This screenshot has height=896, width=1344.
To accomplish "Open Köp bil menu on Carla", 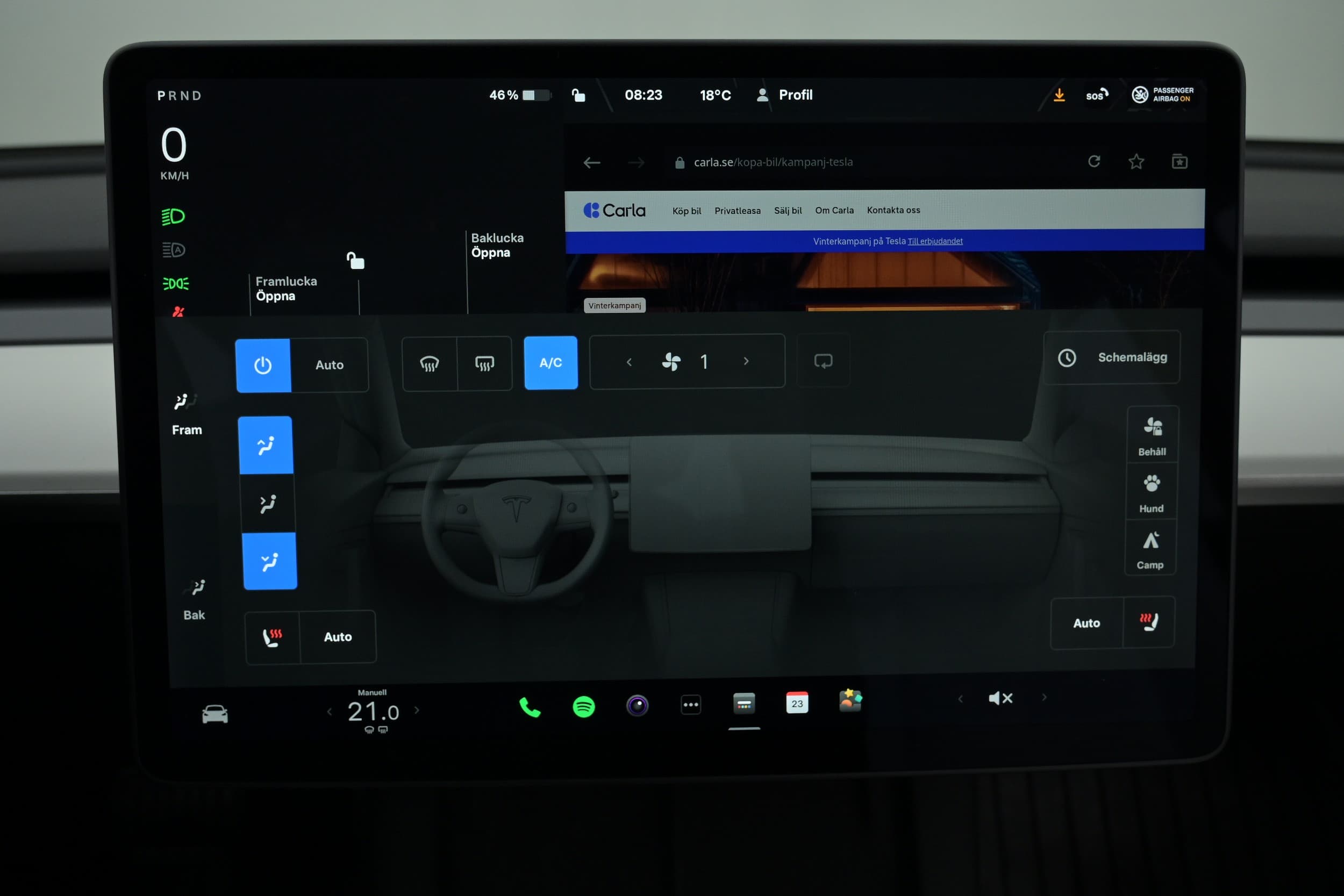I will pyautogui.click(x=687, y=211).
